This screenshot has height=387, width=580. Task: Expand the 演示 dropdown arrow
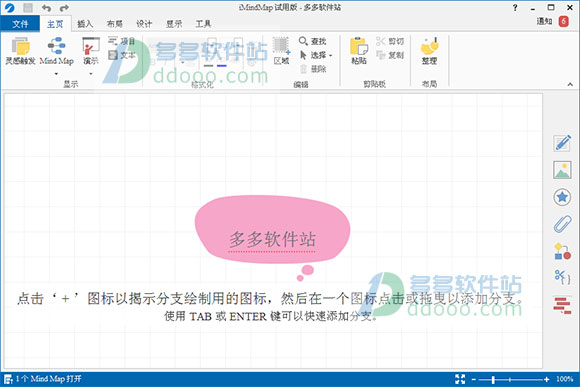click(x=91, y=73)
